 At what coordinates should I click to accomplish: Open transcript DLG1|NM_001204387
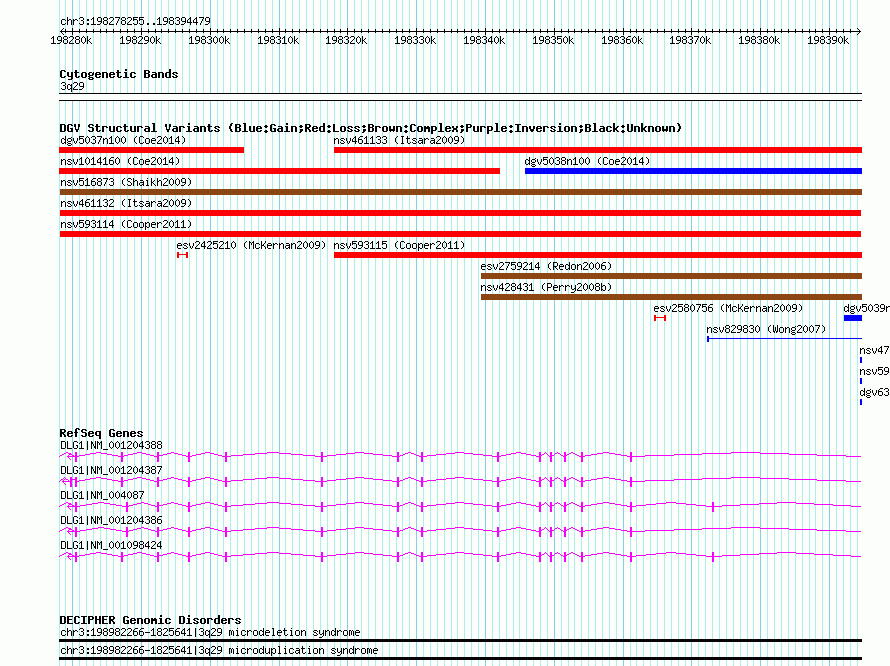(x=460, y=481)
